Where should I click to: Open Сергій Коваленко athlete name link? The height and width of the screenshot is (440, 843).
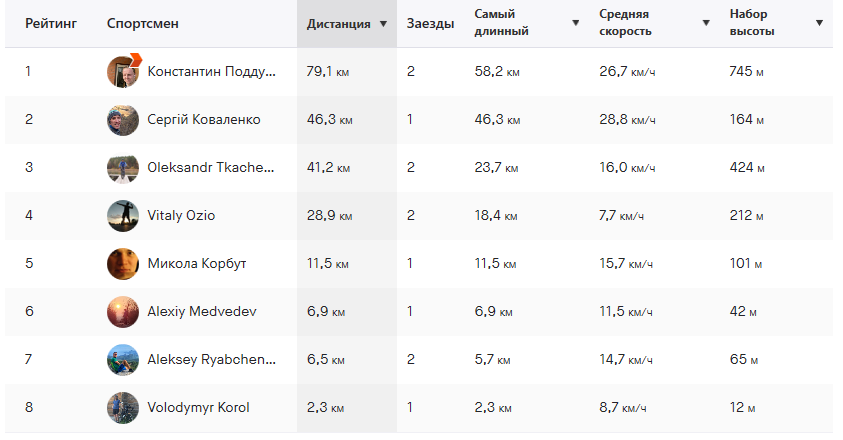pos(204,119)
